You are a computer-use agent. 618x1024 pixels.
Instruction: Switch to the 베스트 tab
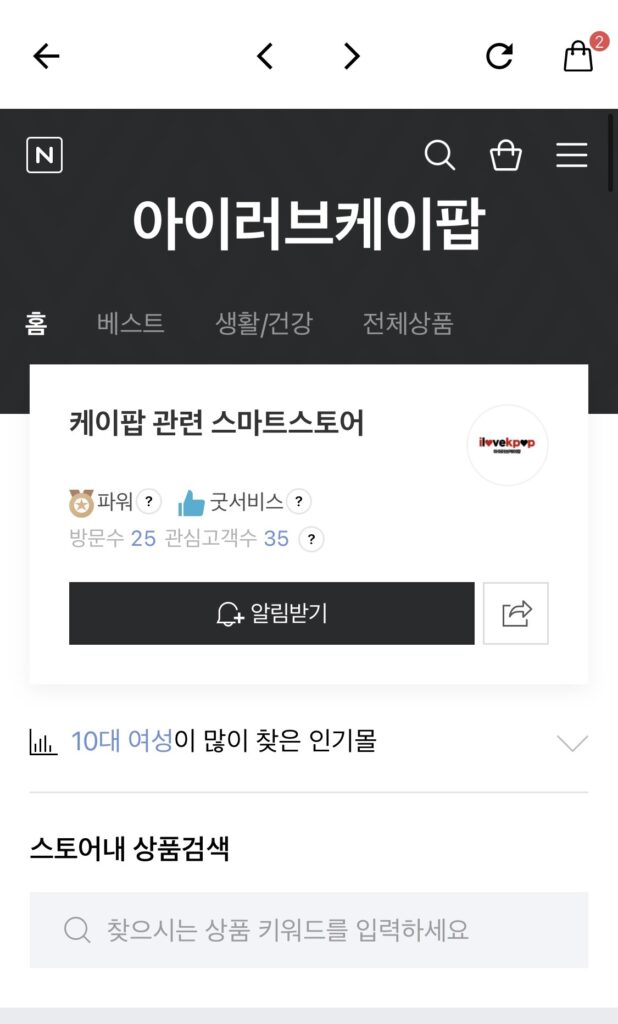click(x=131, y=323)
